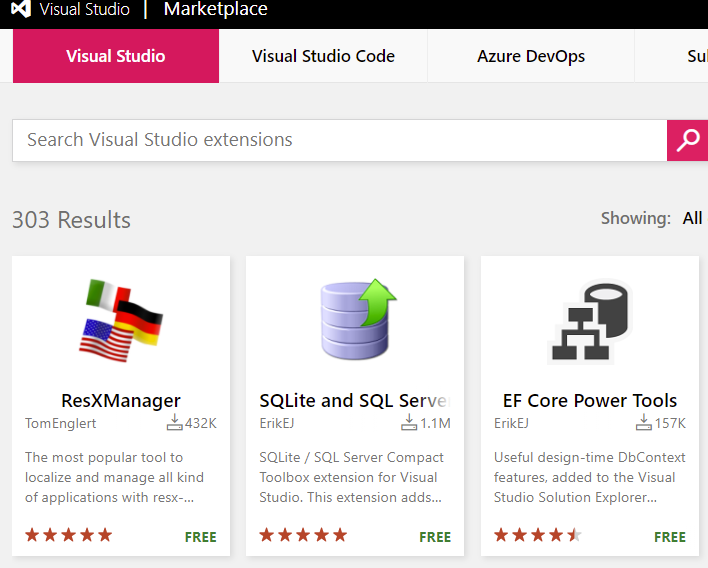The width and height of the screenshot is (708, 568).
Task: Click ErikEJ publisher on SQLite card
Action: tap(277, 424)
